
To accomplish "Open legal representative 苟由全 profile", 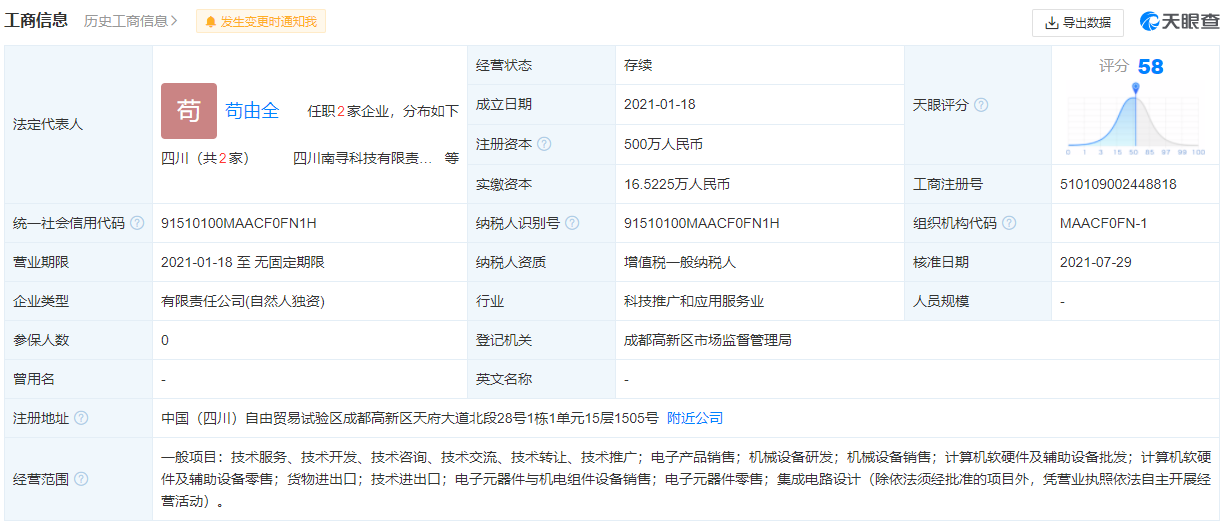I will click(252, 111).
